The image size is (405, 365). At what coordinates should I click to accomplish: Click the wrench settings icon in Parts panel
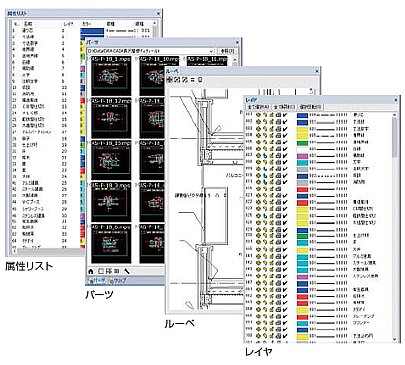coord(127,271)
